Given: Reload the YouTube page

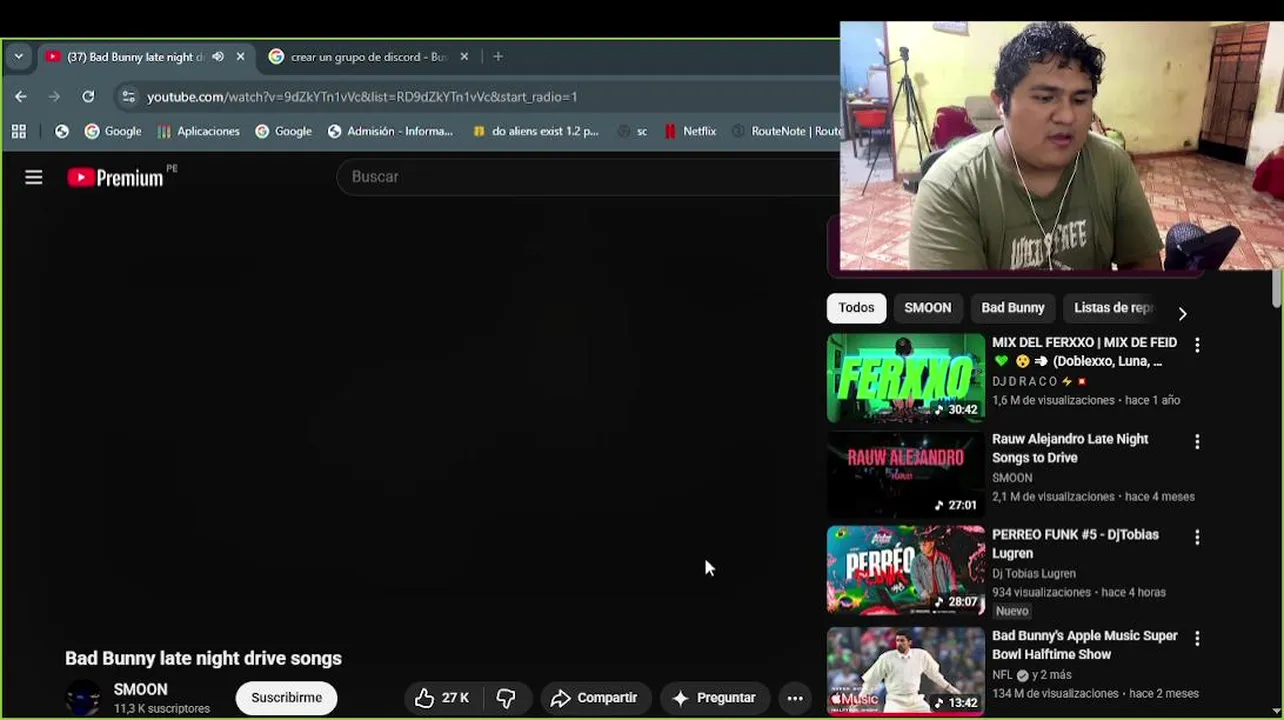Looking at the screenshot, I should pyautogui.click(x=88, y=97).
